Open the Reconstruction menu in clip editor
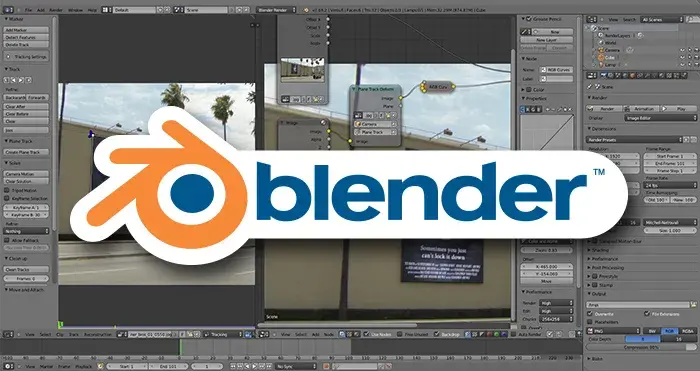The width and height of the screenshot is (700, 371). coord(96,334)
